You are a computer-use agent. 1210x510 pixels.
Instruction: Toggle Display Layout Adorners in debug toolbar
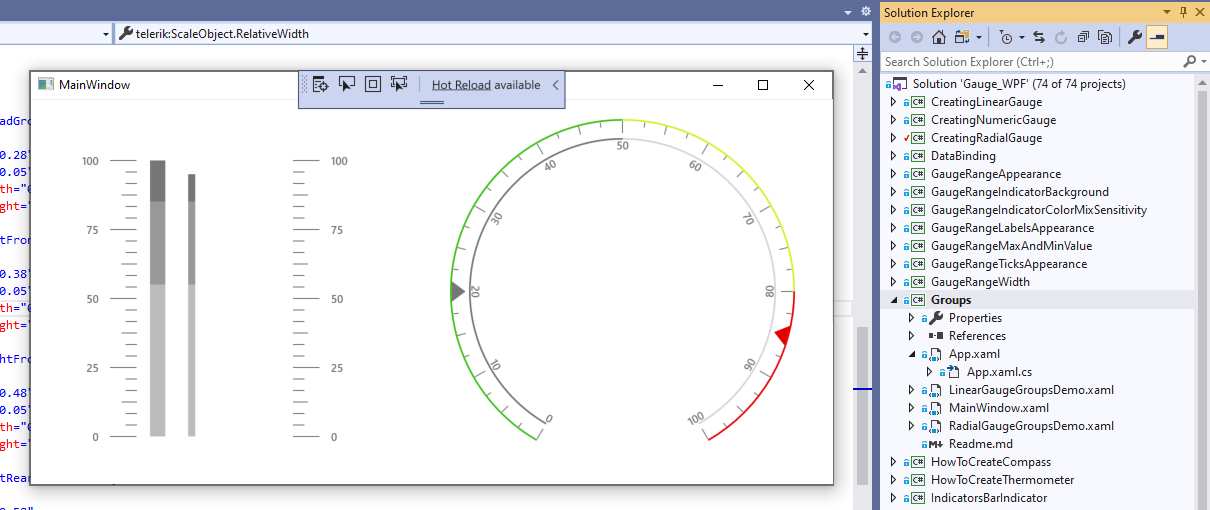pos(373,85)
